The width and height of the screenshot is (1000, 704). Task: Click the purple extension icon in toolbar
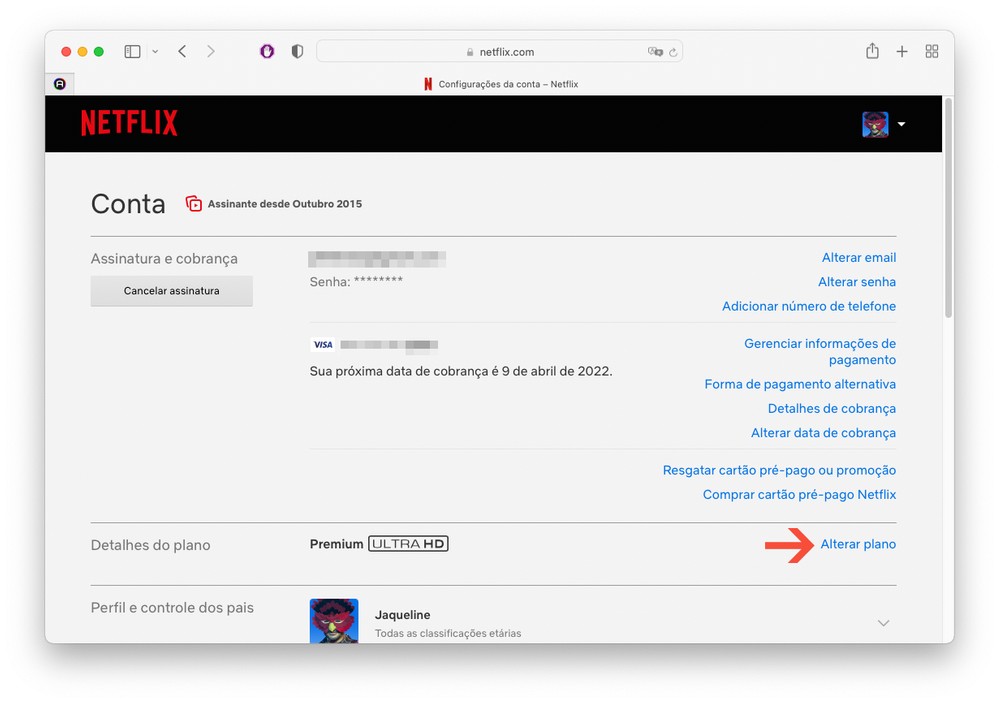coord(267,51)
